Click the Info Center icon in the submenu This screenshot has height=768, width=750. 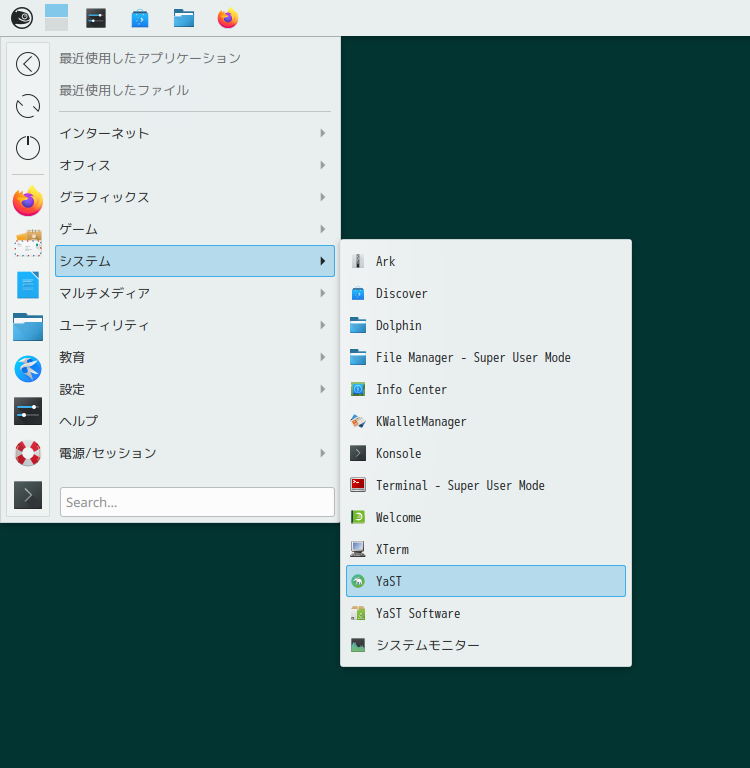point(358,389)
